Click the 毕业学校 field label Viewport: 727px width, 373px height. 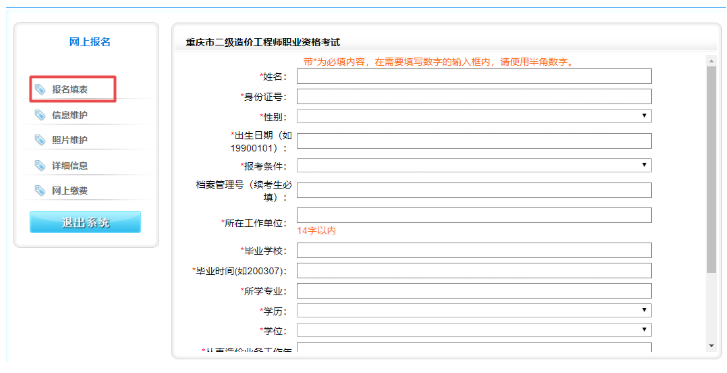coord(264,251)
